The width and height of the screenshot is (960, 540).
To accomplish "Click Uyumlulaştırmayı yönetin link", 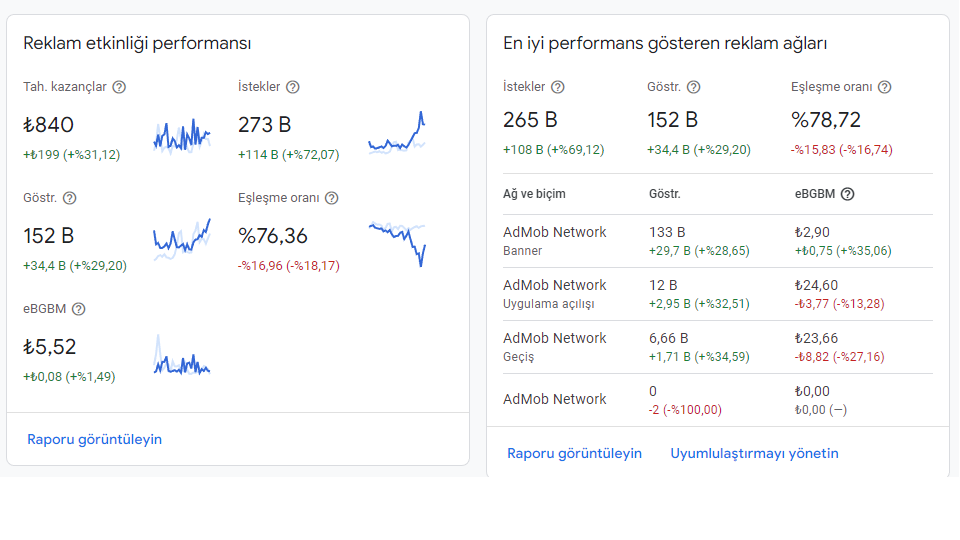I will [x=754, y=454].
